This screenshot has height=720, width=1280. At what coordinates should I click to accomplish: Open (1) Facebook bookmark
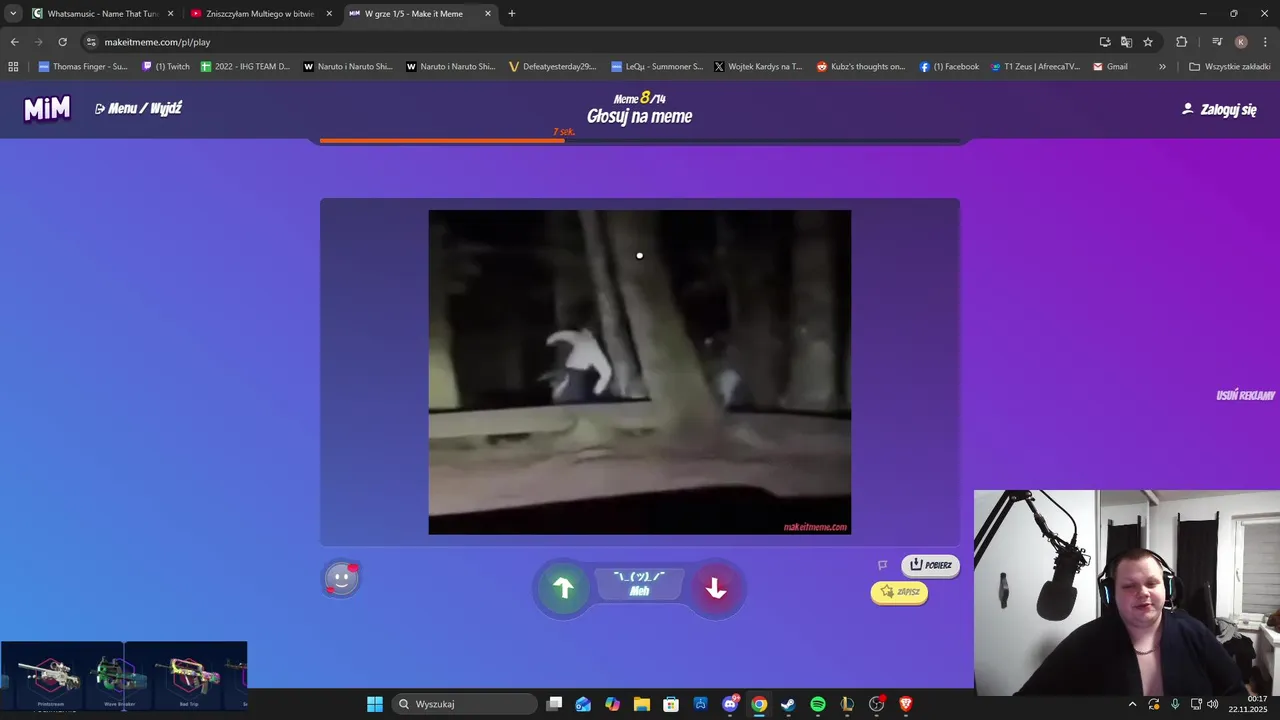(949, 67)
